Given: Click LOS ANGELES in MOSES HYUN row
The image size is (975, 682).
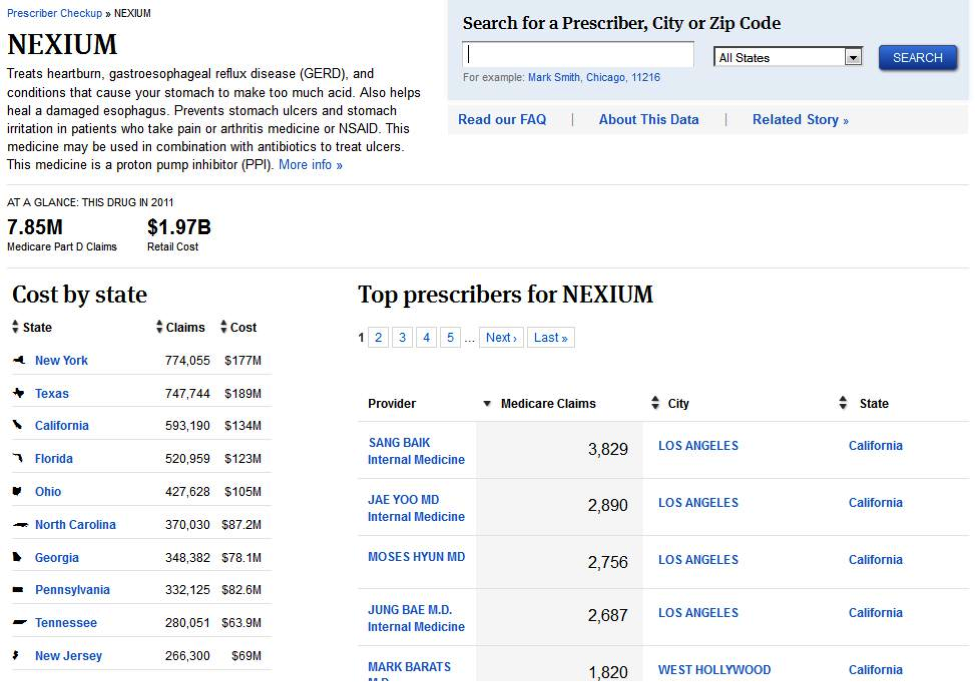Looking at the screenshot, I should [698, 560].
